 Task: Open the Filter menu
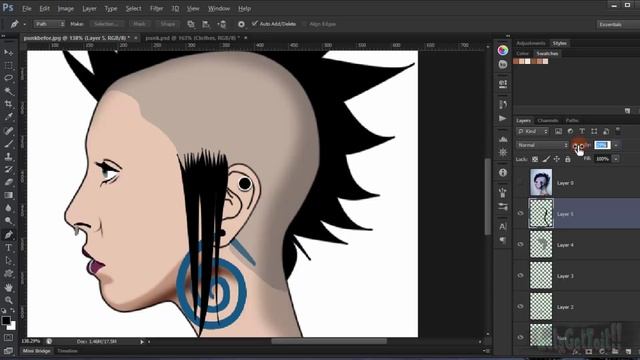coord(156,8)
